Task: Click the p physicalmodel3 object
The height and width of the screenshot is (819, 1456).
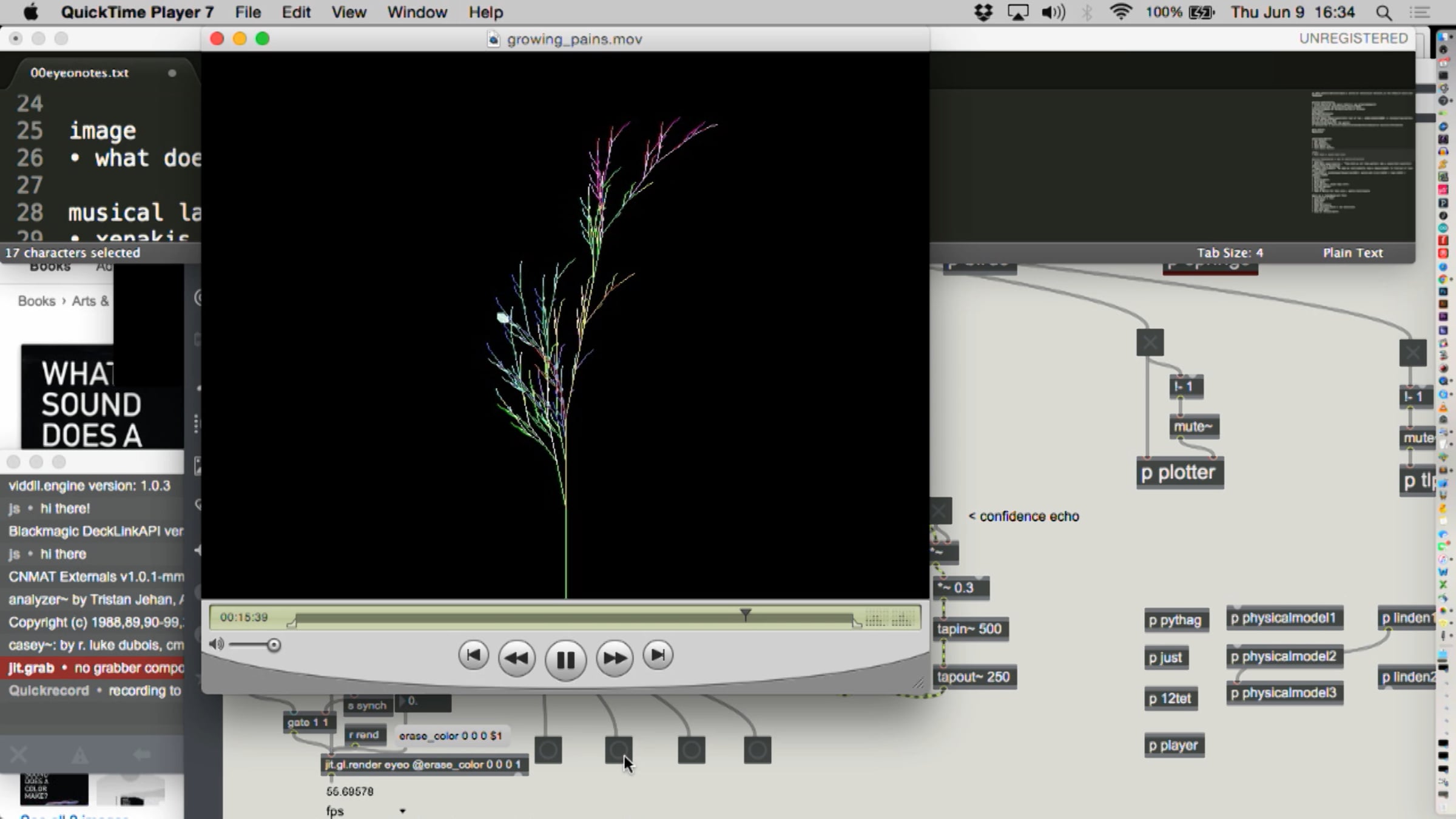Action: [x=1284, y=693]
